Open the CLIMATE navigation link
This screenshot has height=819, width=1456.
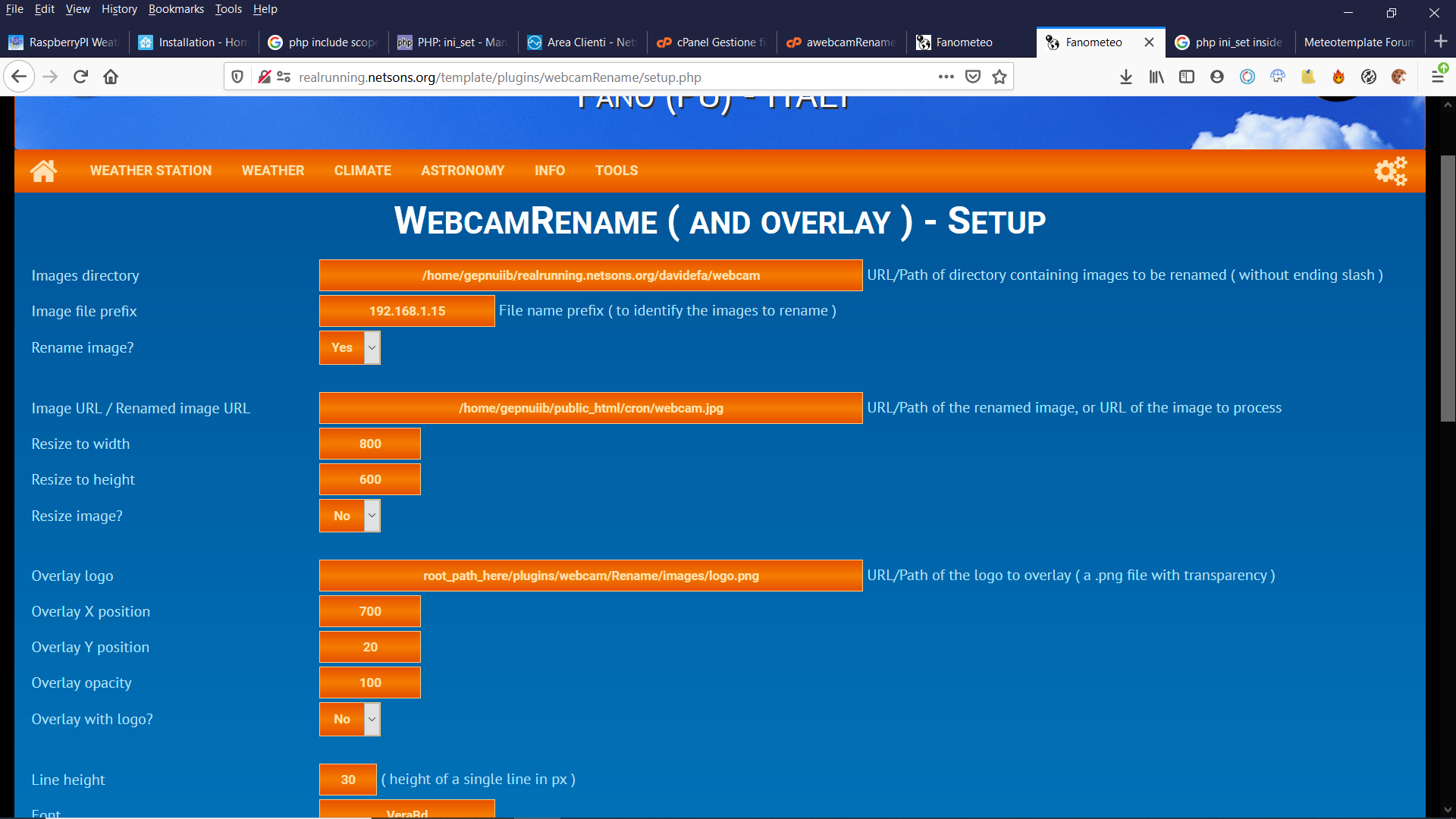pos(362,171)
